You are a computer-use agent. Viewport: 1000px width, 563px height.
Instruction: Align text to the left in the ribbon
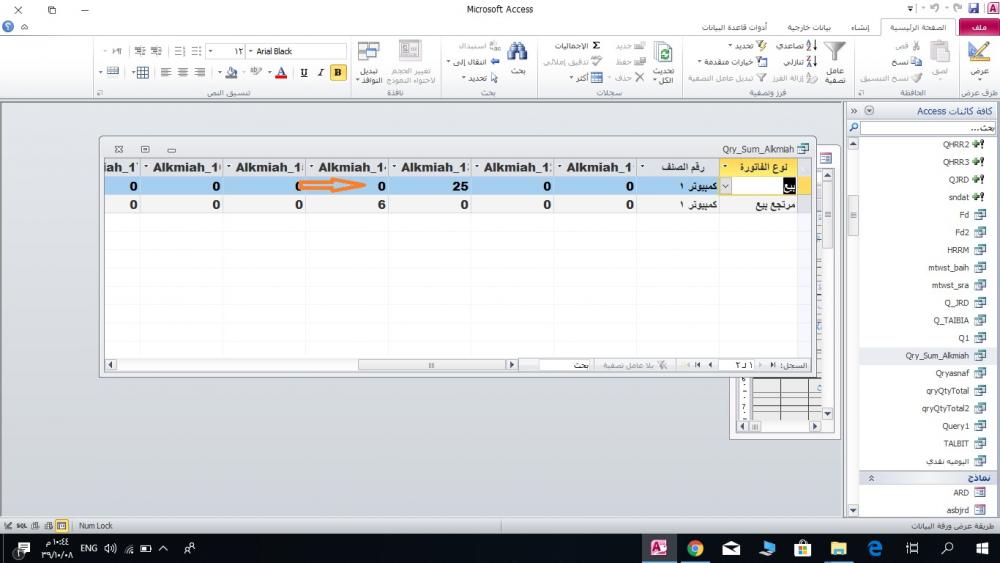[x=166, y=73]
